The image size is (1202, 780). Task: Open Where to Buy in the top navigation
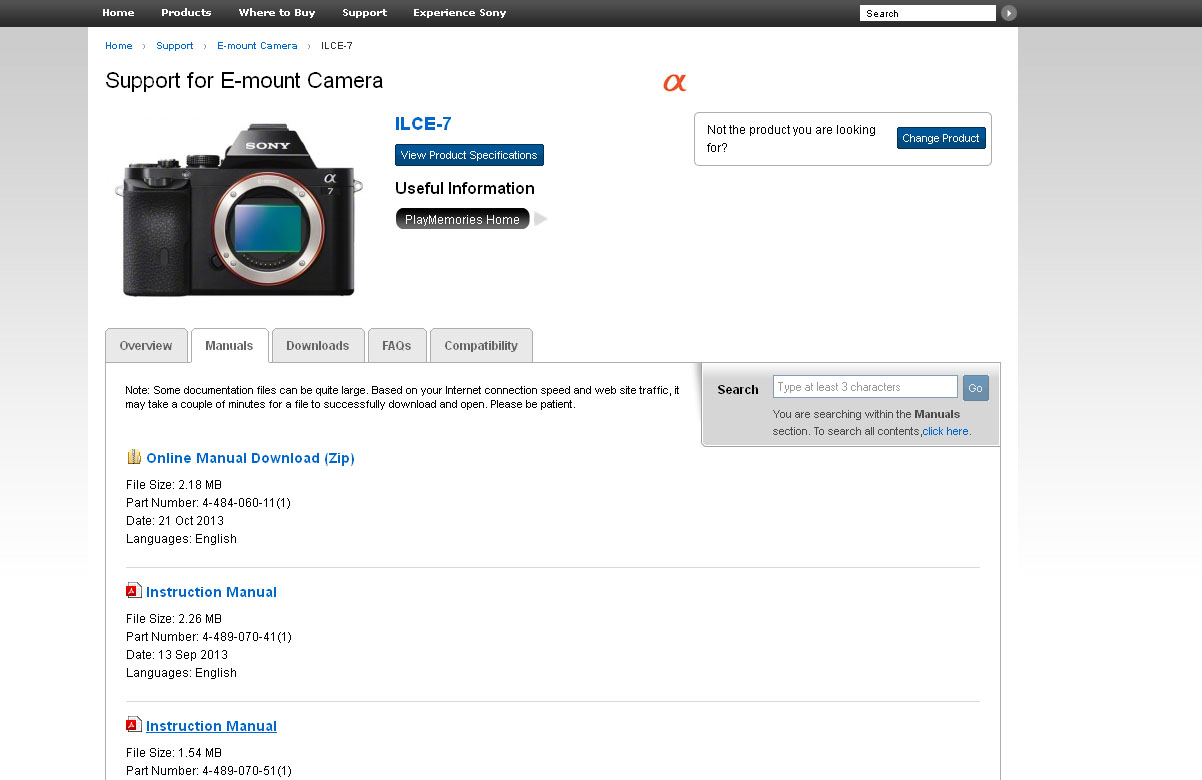coord(276,13)
